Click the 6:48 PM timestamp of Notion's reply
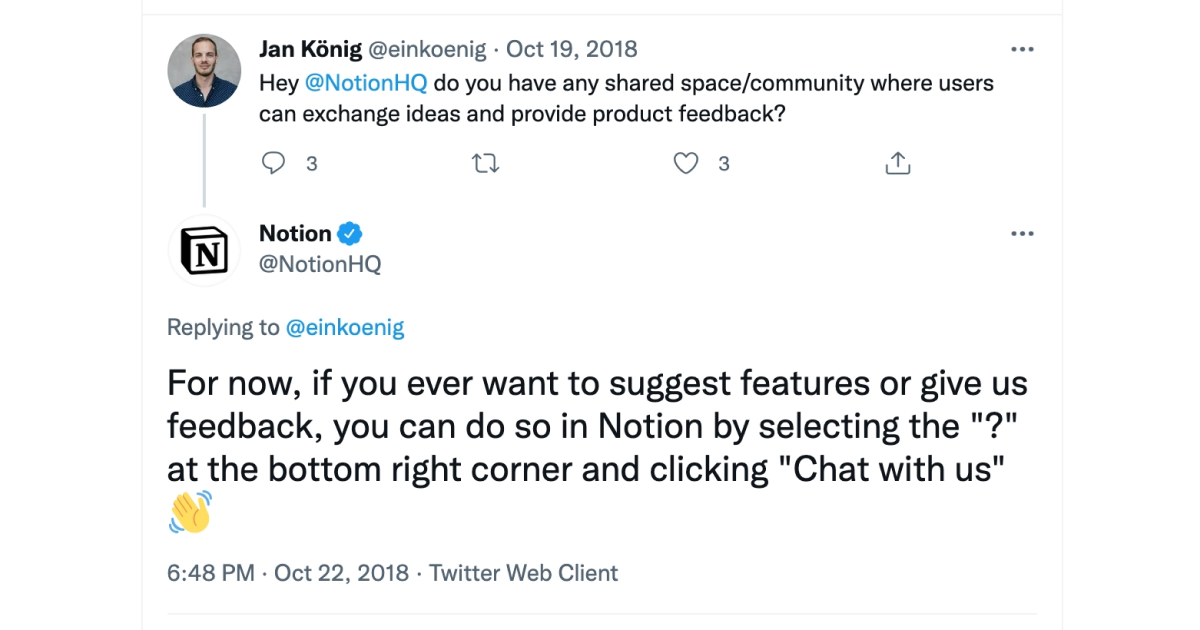Viewport: 1200px width, 630px height. 209,573
